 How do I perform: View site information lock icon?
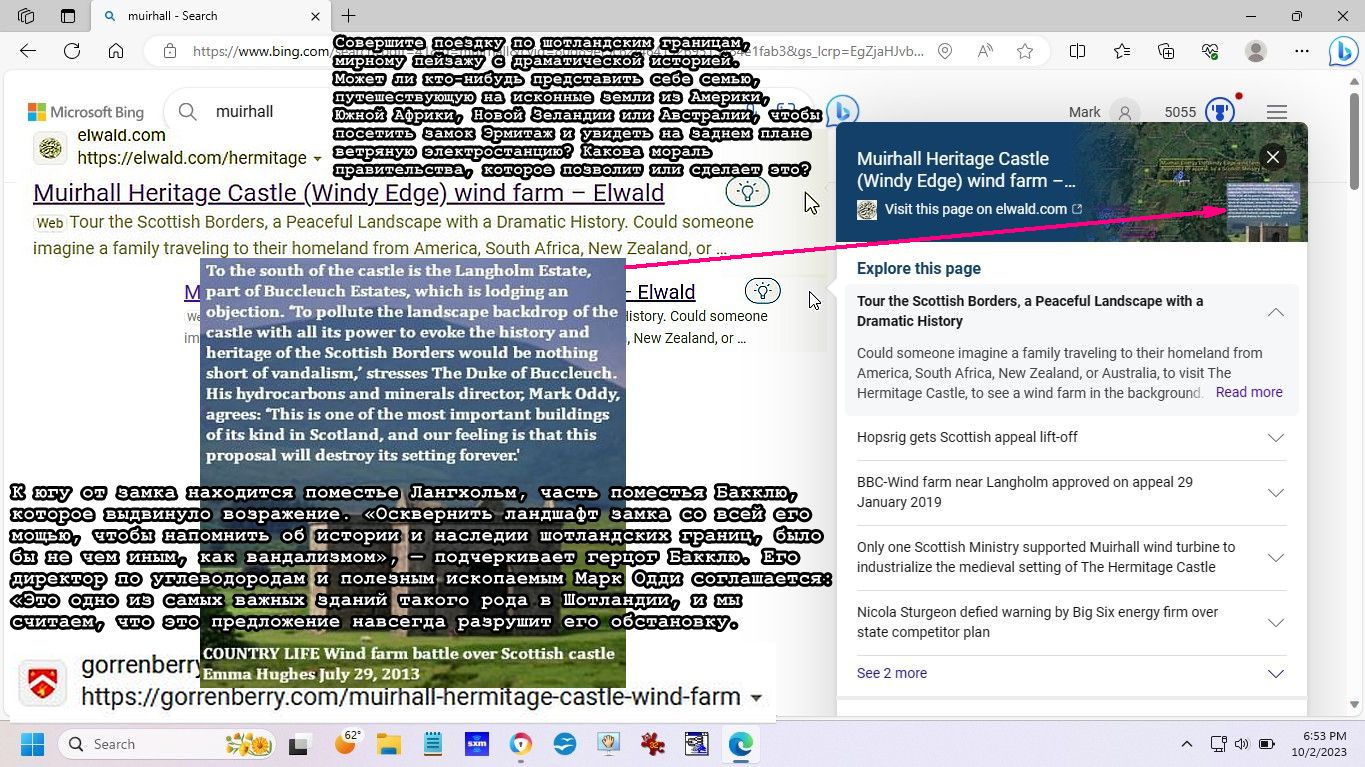point(170,51)
